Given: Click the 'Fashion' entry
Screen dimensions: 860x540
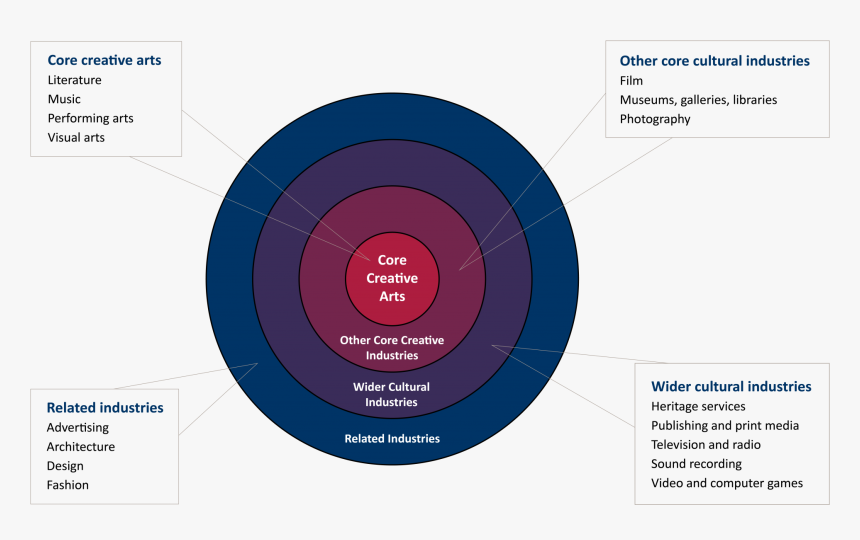Looking at the screenshot, I should pyautogui.click(x=67, y=485).
